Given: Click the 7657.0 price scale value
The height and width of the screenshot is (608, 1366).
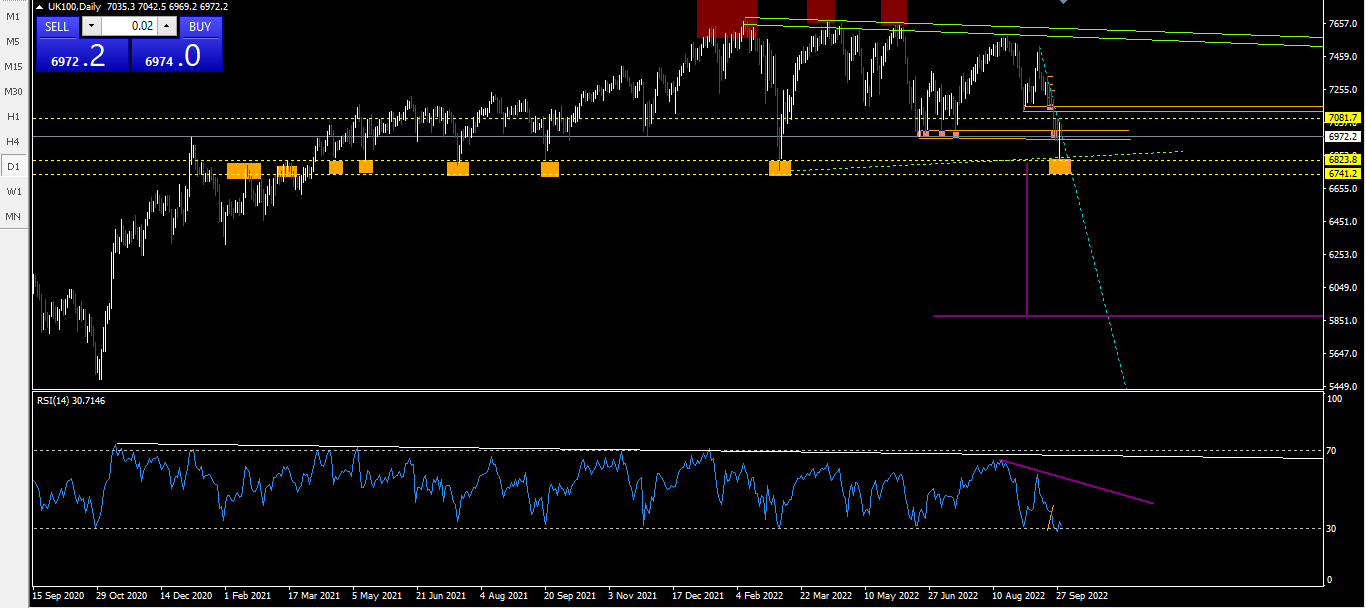Looking at the screenshot, I should [1341, 23].
